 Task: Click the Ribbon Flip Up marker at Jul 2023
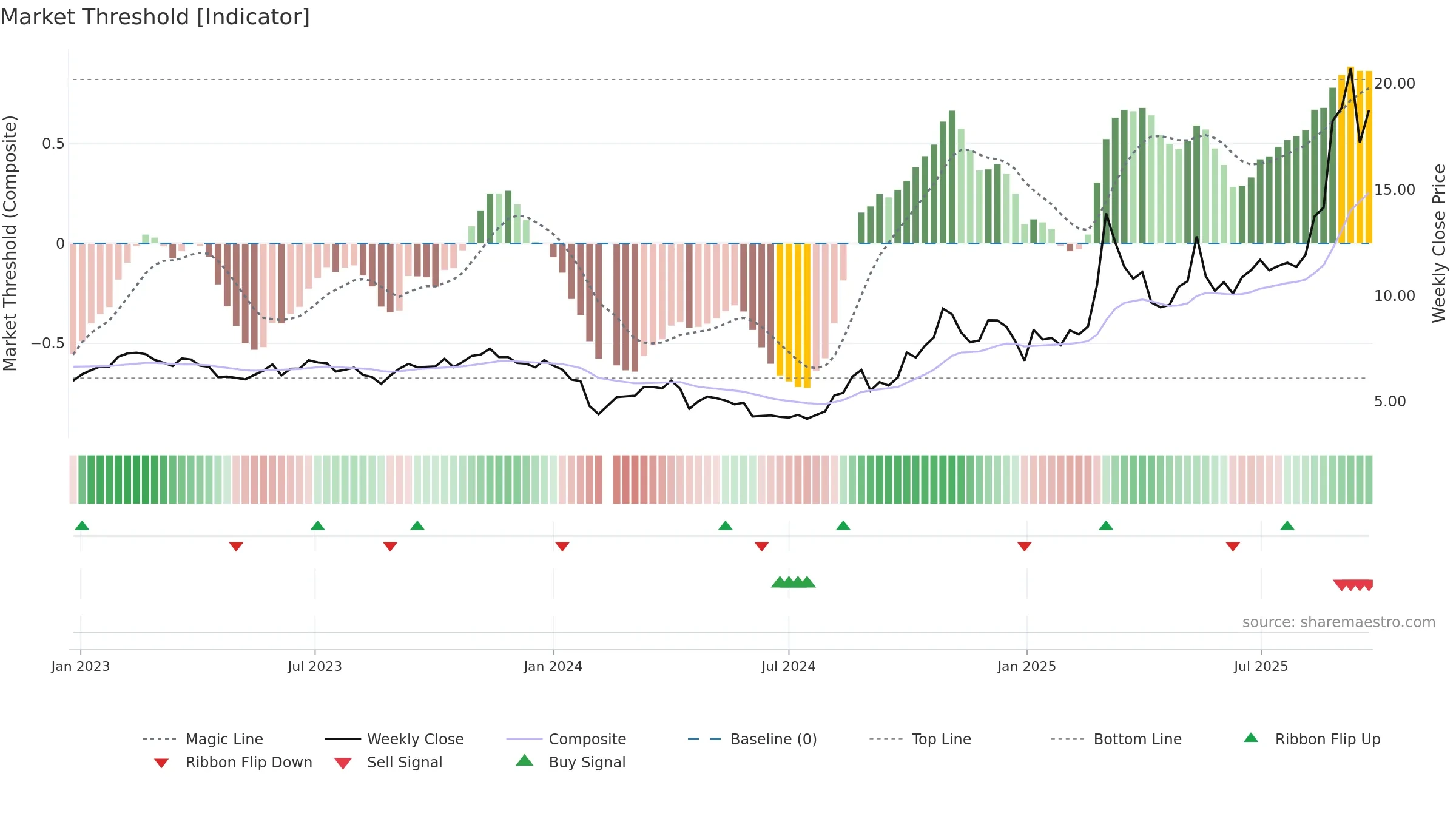(317, 525)
